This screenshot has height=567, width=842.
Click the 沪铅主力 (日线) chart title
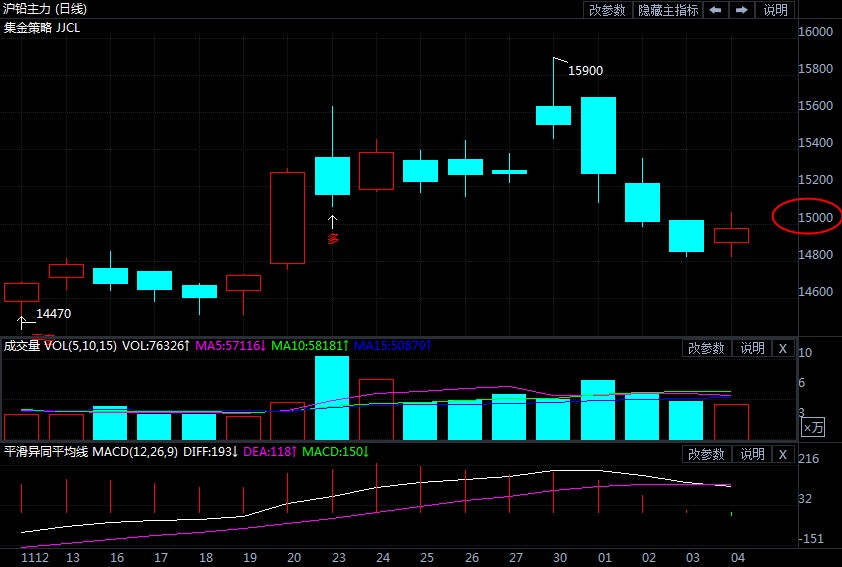pos(45,9)
